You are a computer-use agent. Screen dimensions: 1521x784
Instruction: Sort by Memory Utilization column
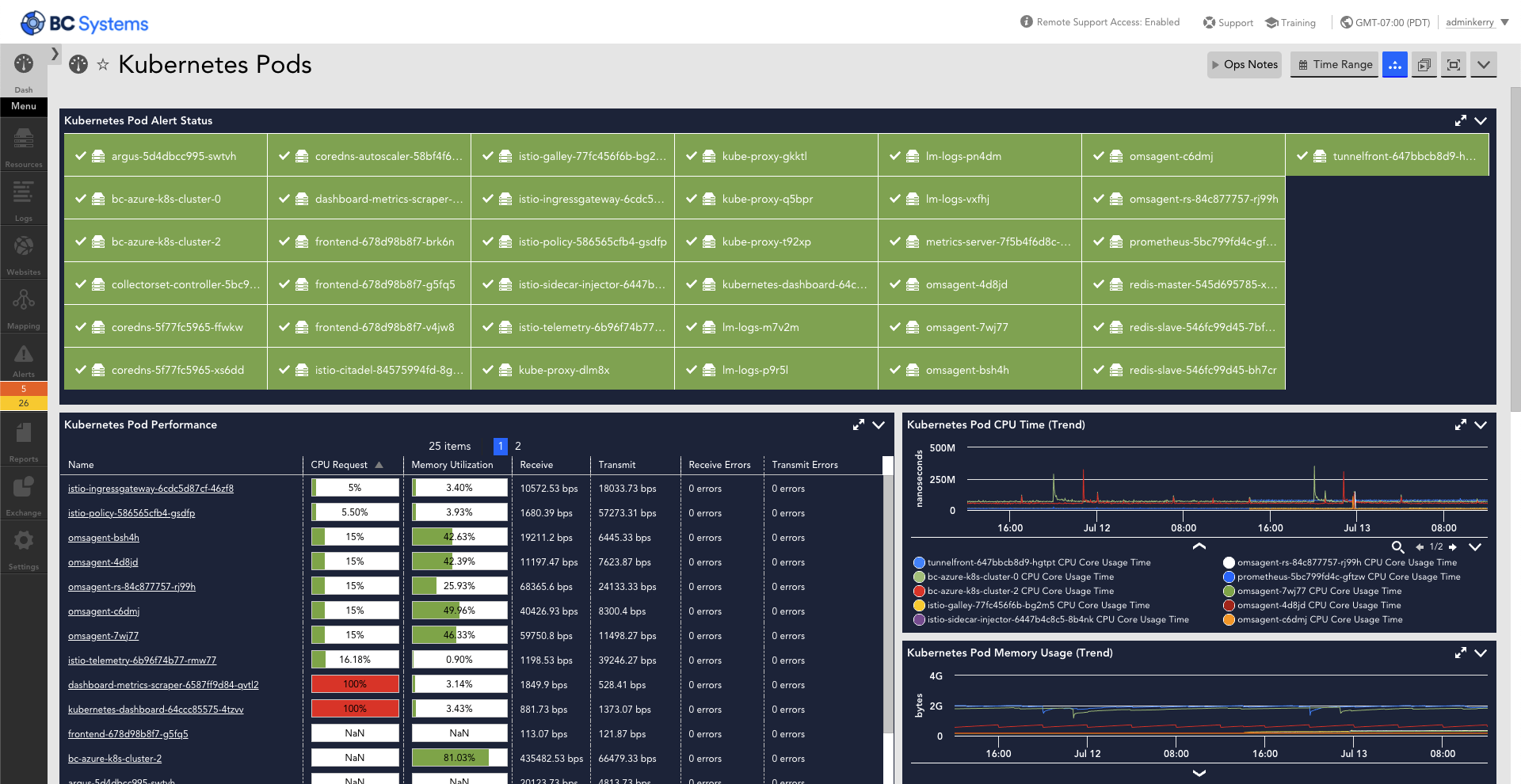point(452,465)
